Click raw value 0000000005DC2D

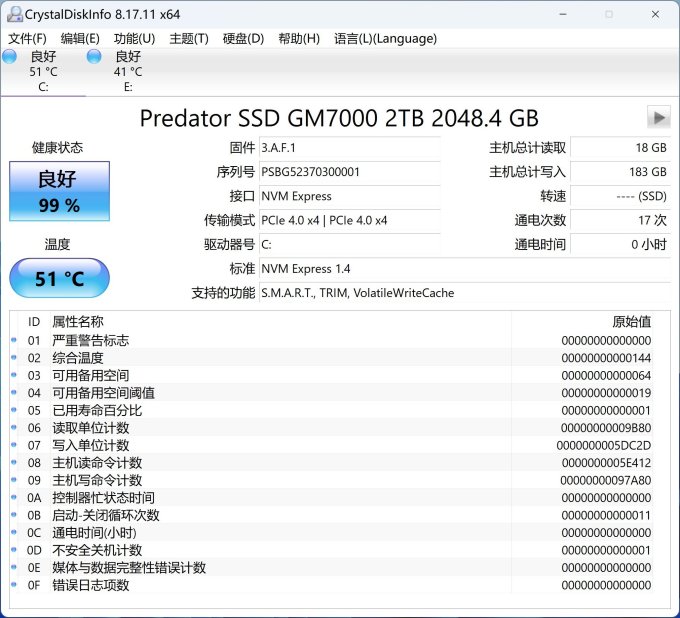pyautogui.click(x=604, y=445)
